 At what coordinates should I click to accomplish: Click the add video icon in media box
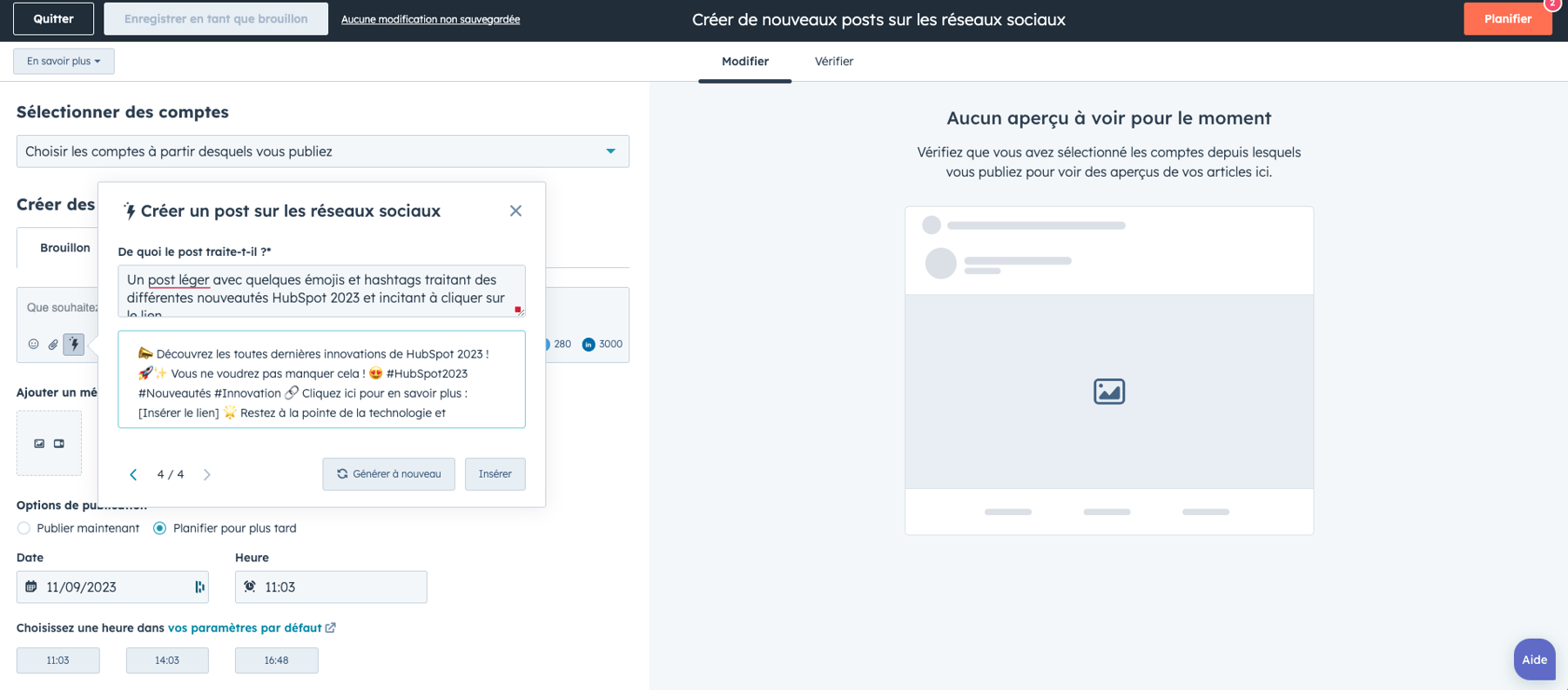pos(59,444)
